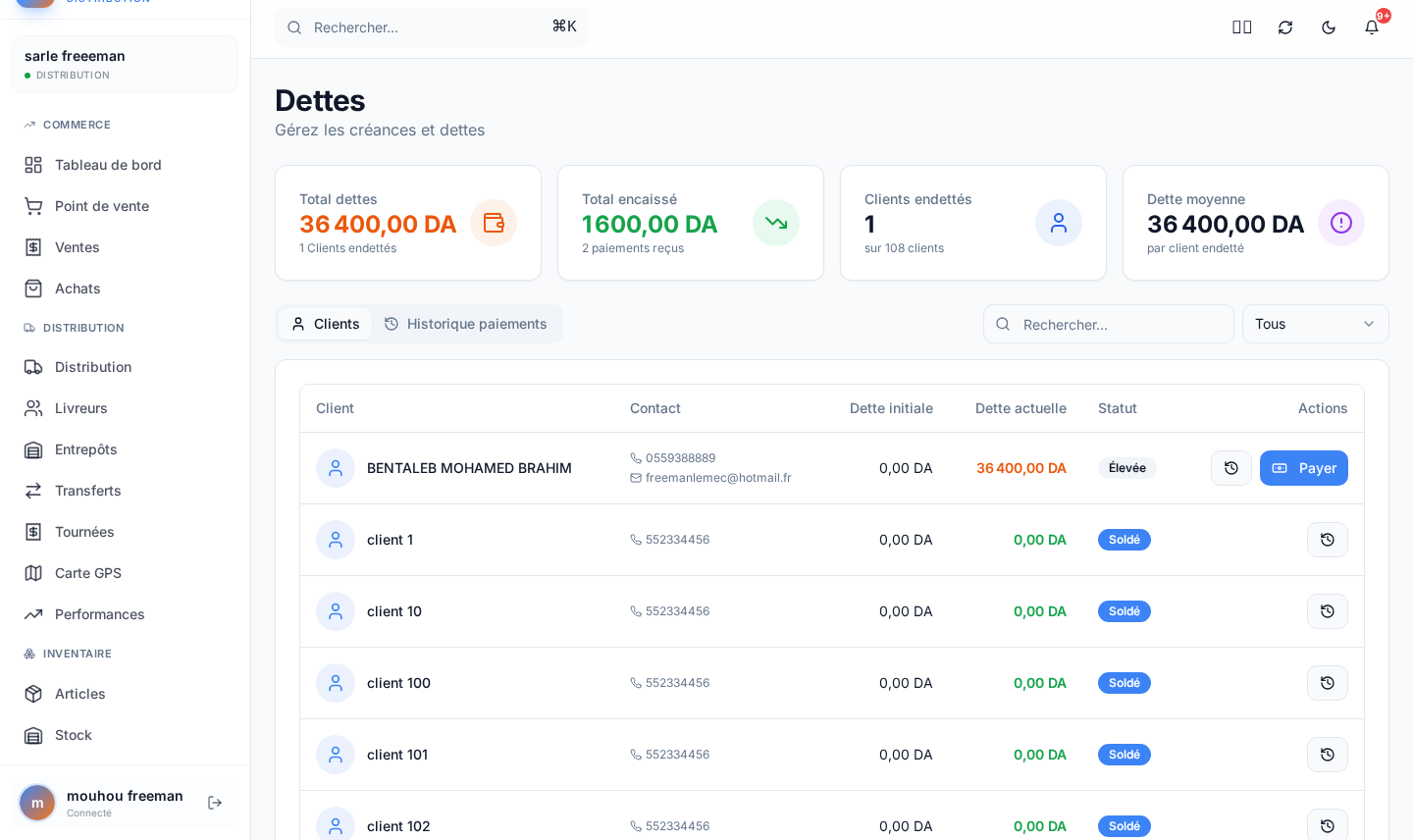The image size is (1413, 840).
Task: Click the Élevée status badge
Action: [1127, 468]
